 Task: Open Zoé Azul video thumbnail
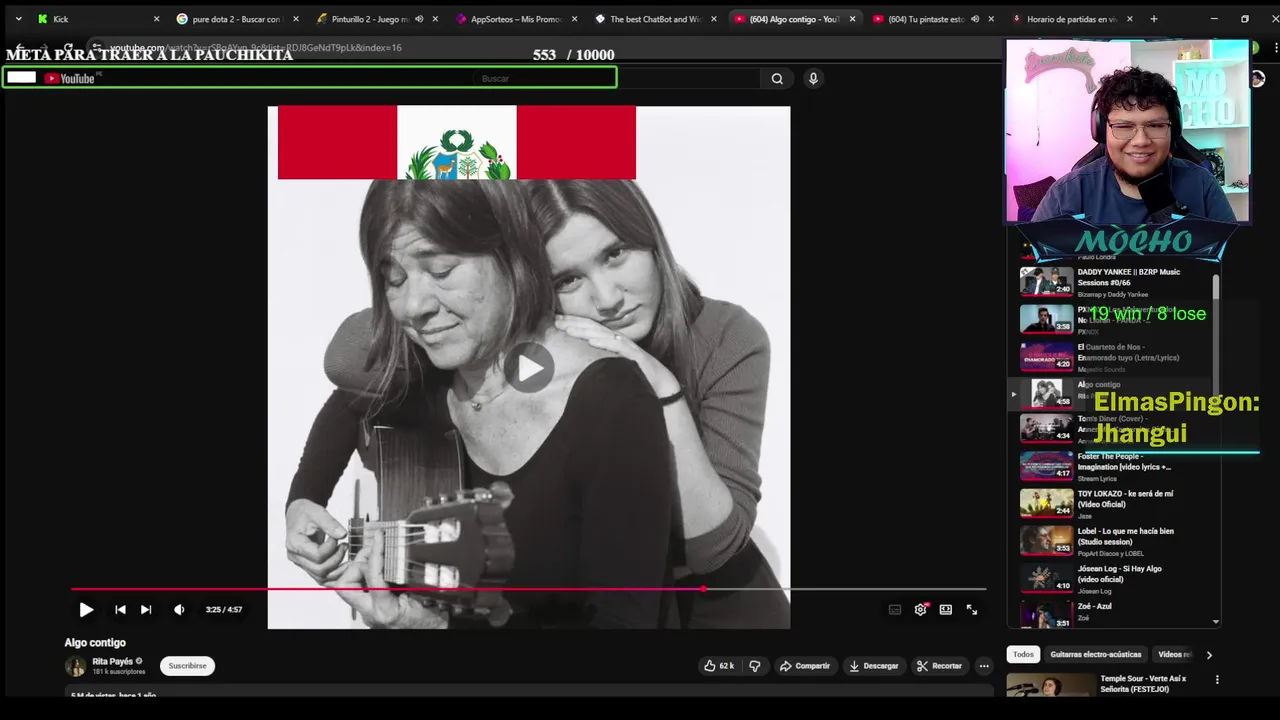point(1046,614)
